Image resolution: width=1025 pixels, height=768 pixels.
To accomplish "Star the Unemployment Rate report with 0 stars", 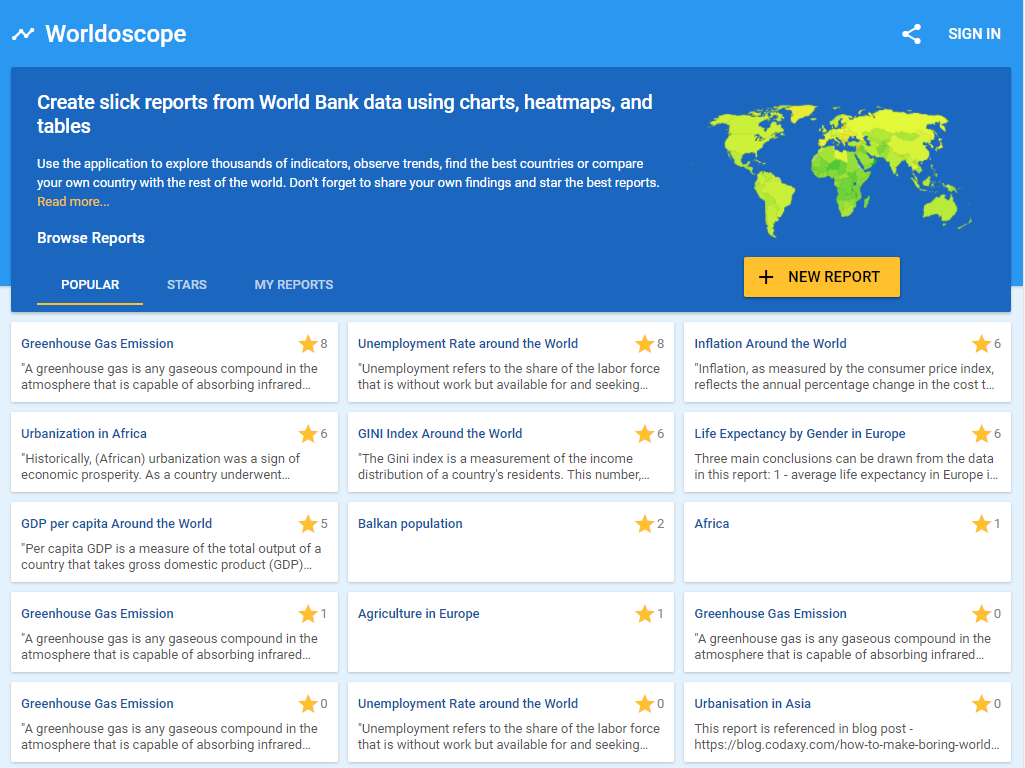I will [645, 704].
